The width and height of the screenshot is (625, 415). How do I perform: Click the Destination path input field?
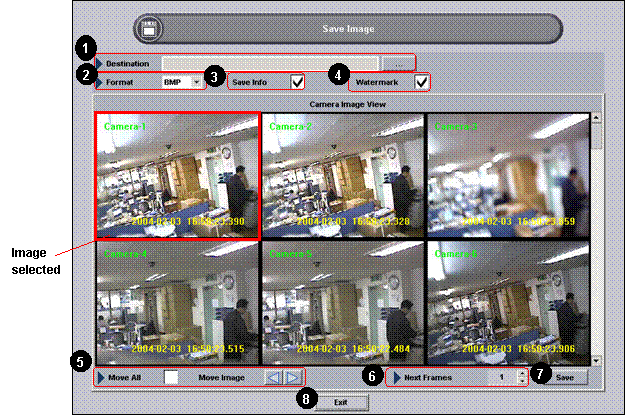click(270, 62)
